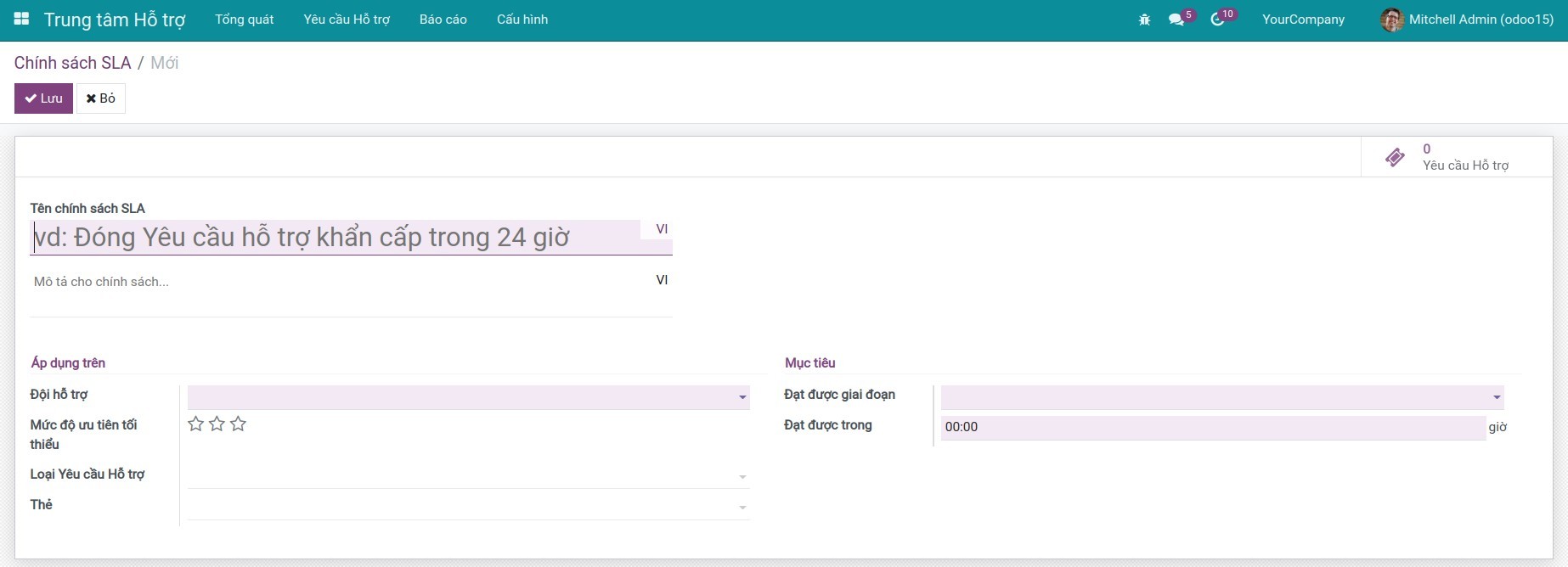The width and height of the screenshot is (1568, 567).
Task: Expand the Đạt được giai đoạn dropdown
Action: pyautogui.click(x=1496, y=397)
